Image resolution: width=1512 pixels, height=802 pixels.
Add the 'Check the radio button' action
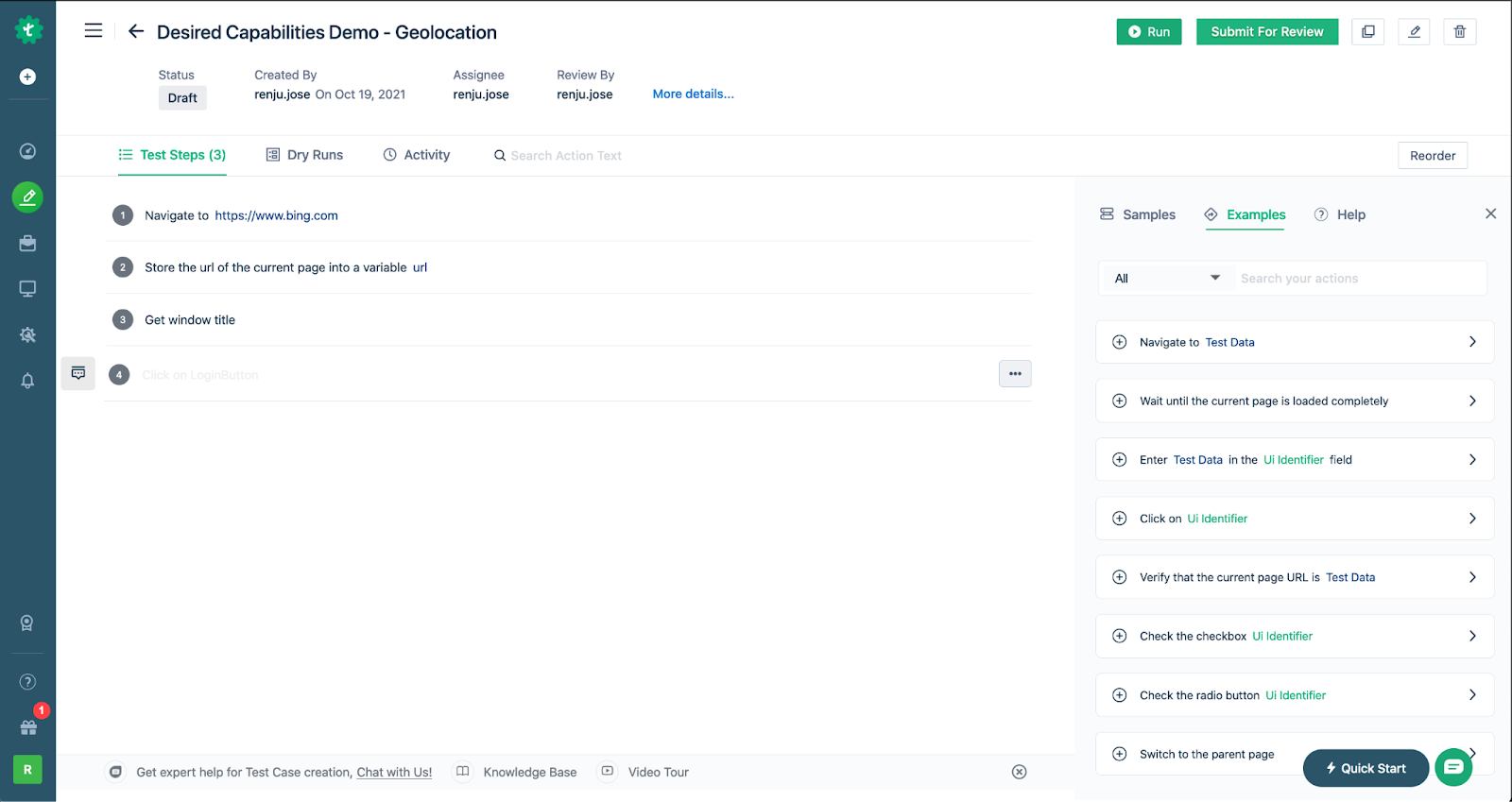point(1120,695)
